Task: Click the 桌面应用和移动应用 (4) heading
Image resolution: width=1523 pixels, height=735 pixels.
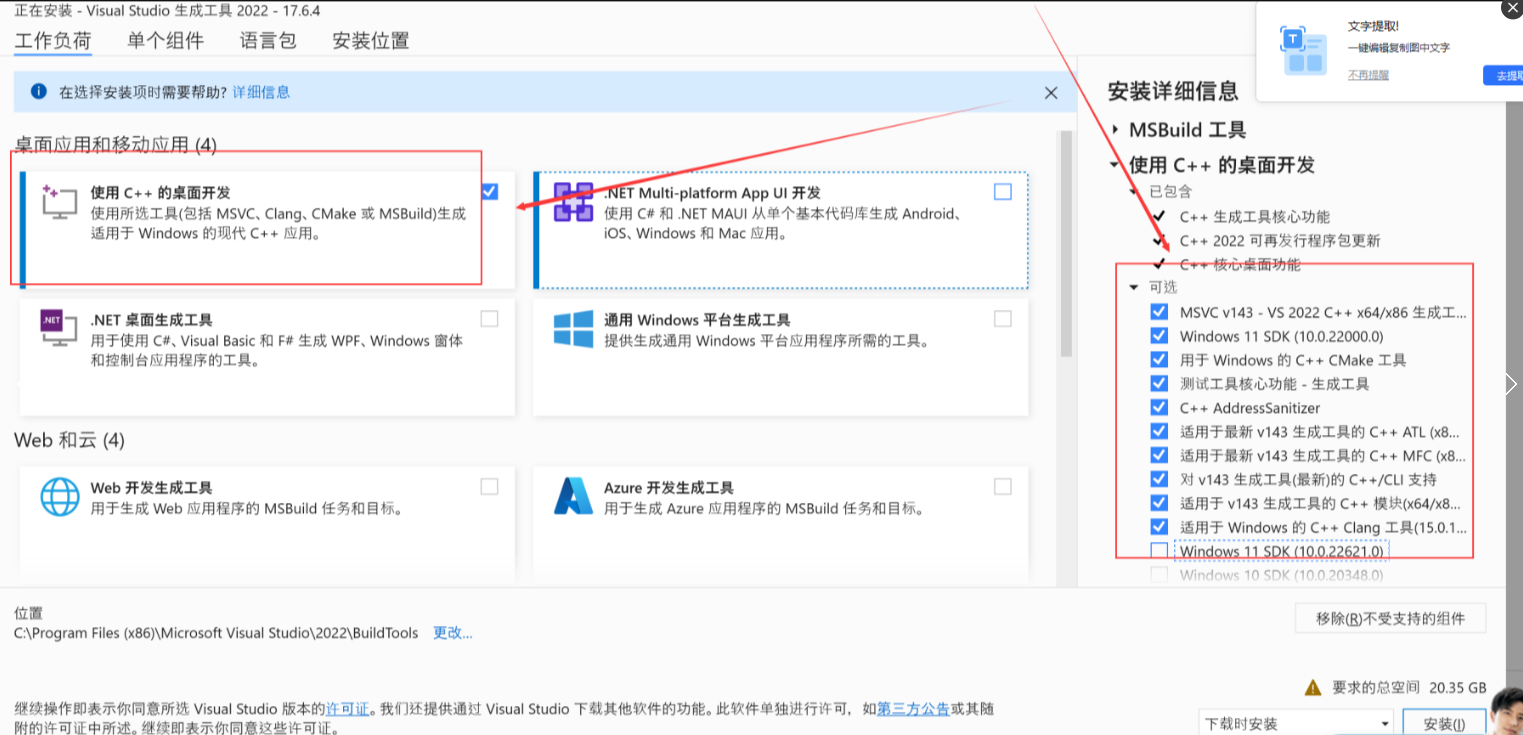Action: click(x=115, y=145)
